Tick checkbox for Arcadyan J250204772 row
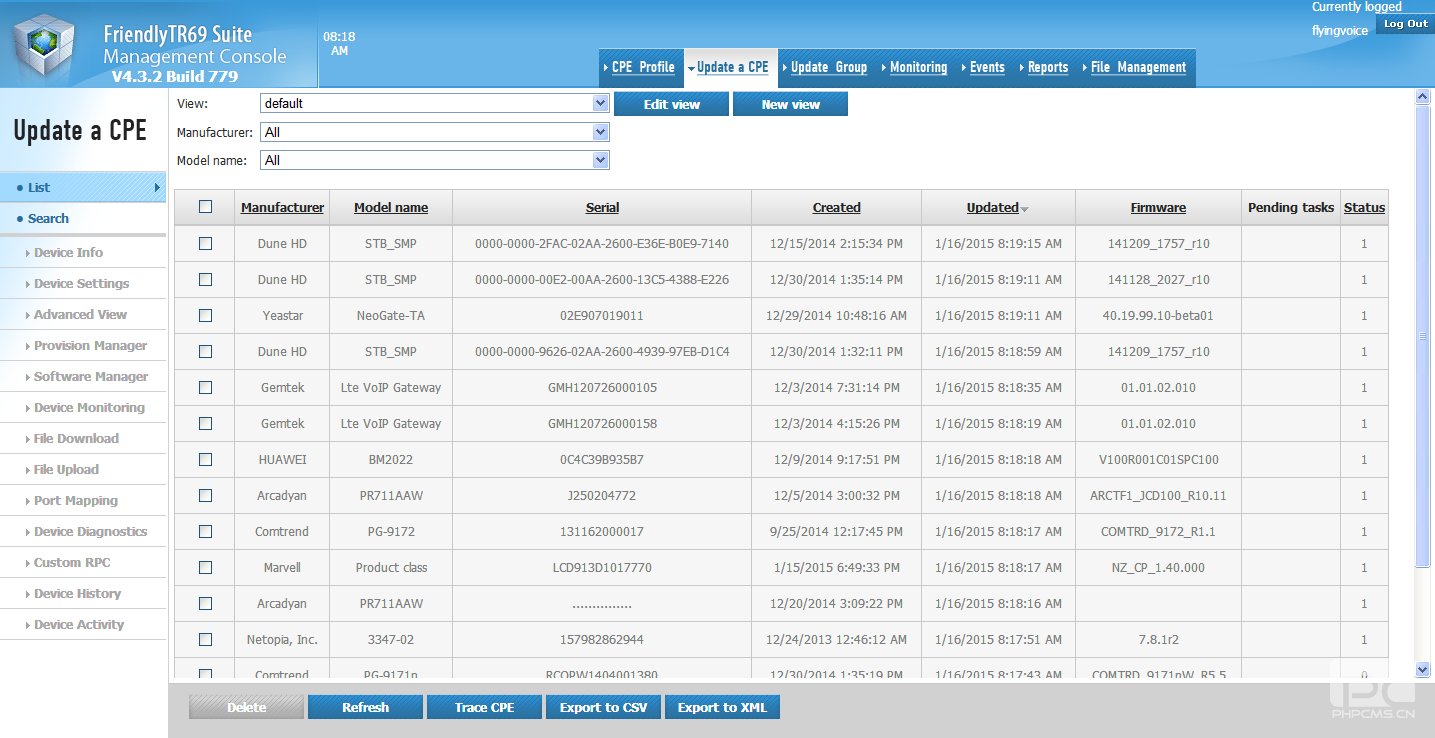 [x=206, y=495]
